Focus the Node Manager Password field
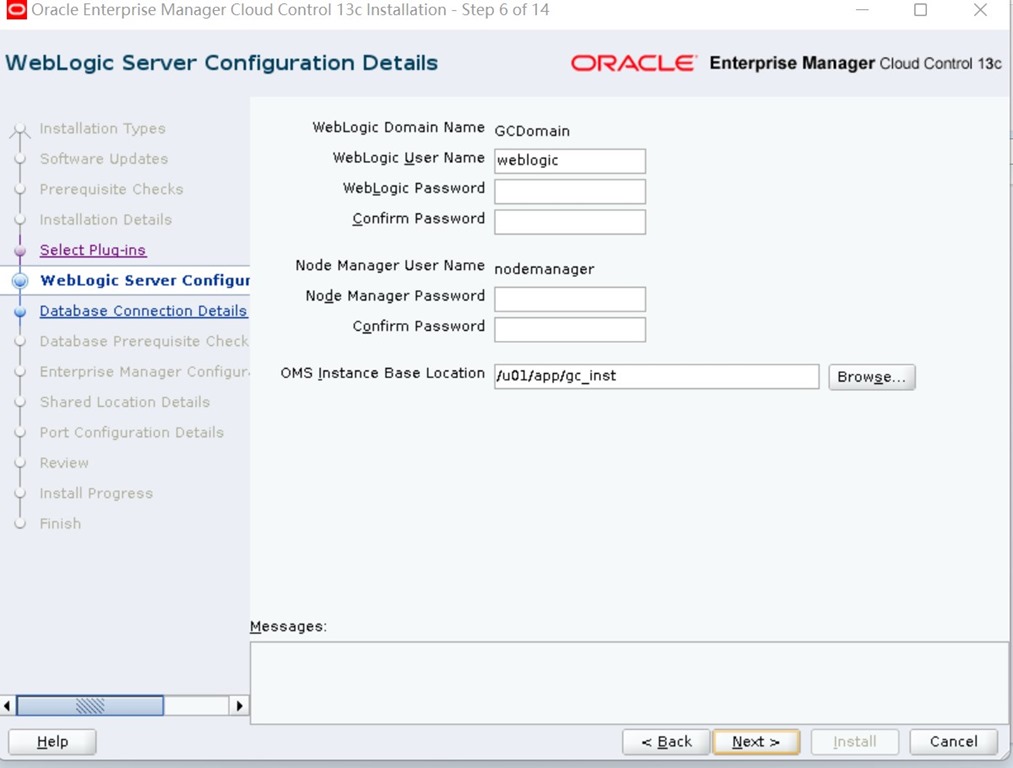The height and width of the screenshot is (768, 1013). pos(570,299)
